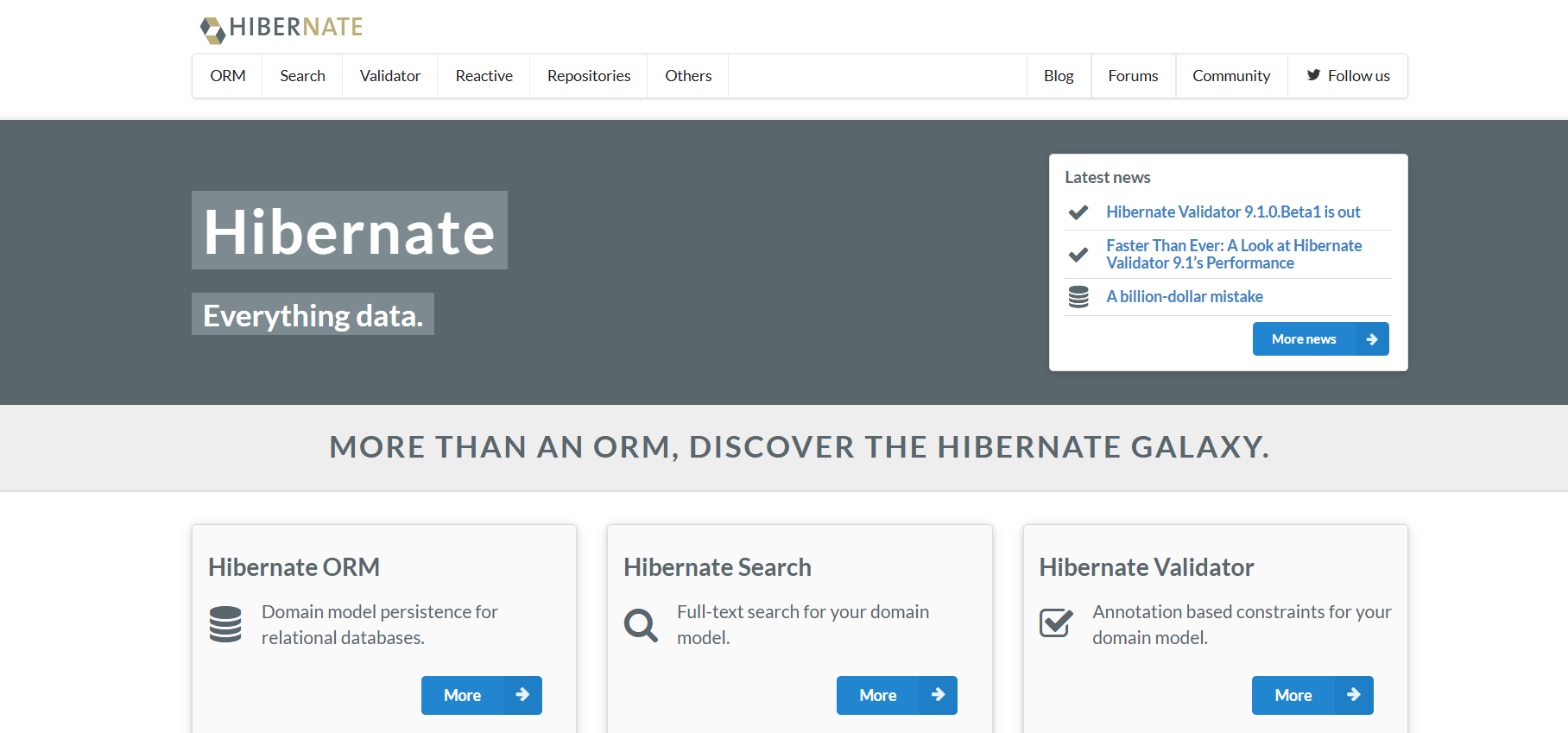The image size is (1568, 733).
Task: Click database icon next to billion-dollar mistake
Action: 1078,297
